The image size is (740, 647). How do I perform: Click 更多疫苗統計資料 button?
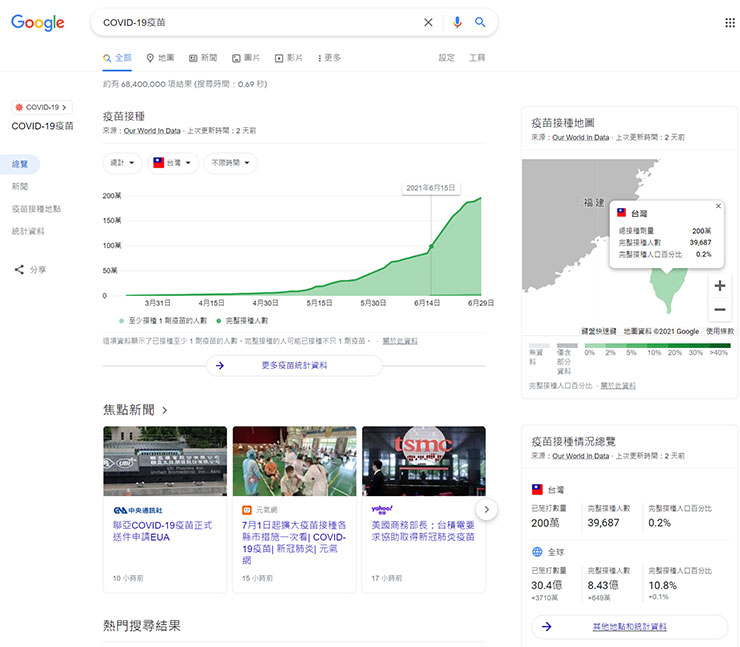tap(294, 365)
